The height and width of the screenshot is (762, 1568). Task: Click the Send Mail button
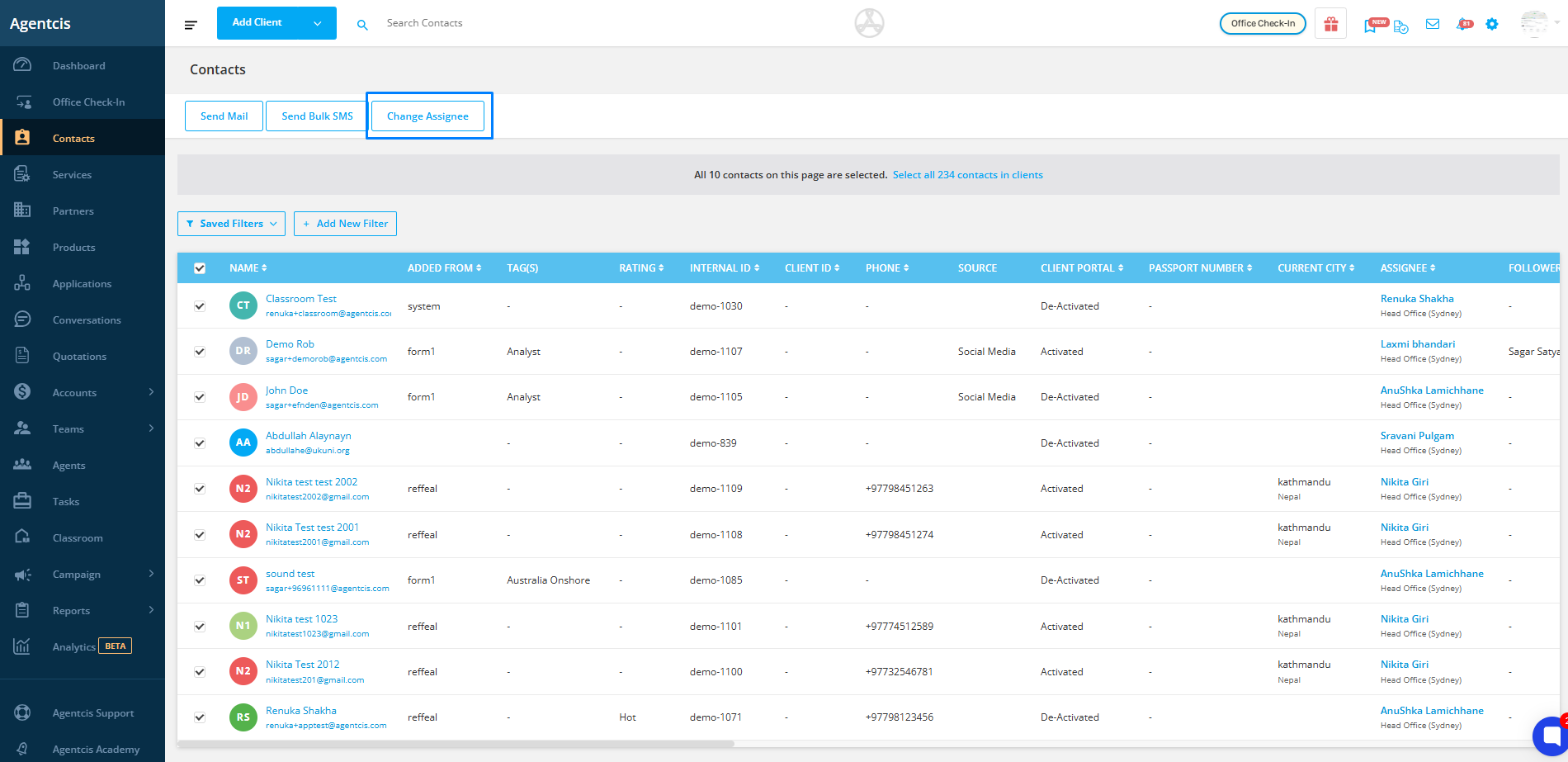point(224,116)
